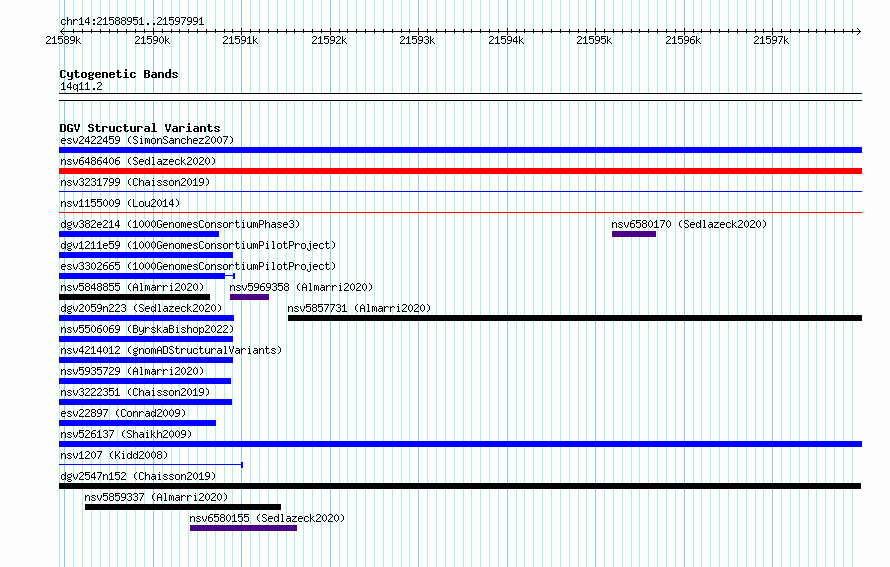Select the blue bar under dgv382e214
The width and height of the screenshot is (890, 567).
[x=139, y=234]
